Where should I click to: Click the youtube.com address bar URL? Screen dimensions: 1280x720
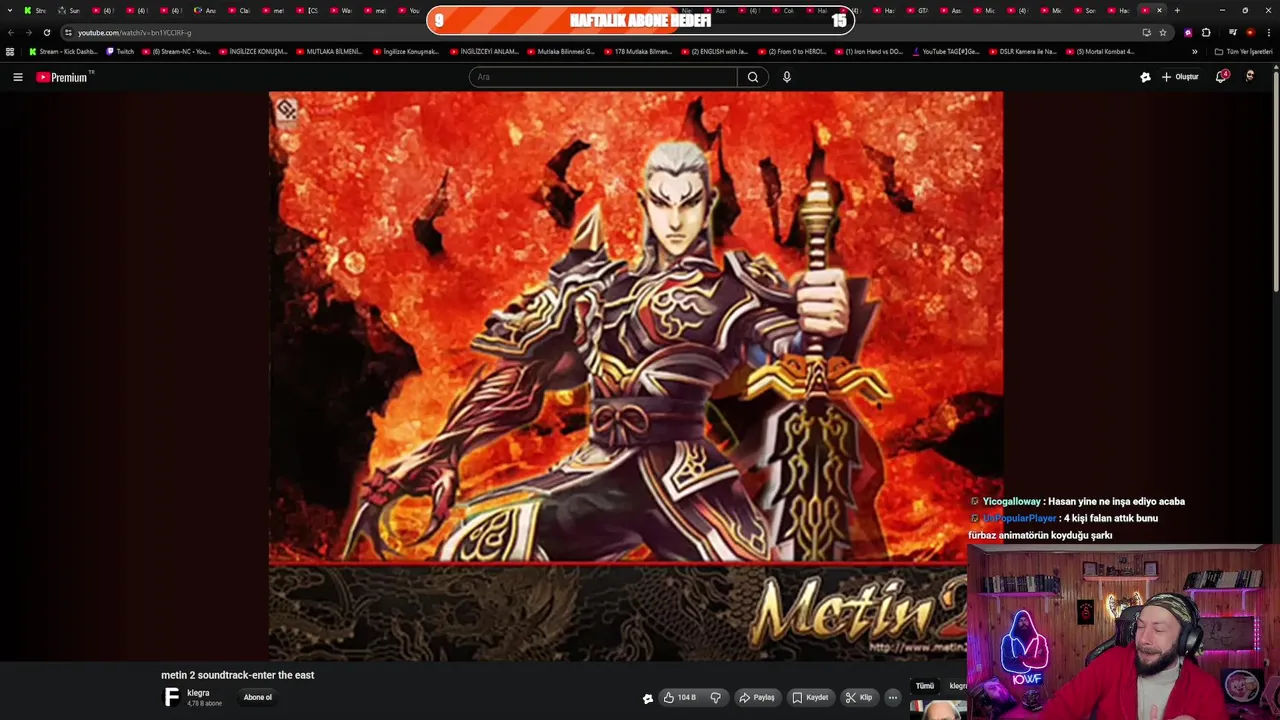pyautogui.click(x=134, y=33)
